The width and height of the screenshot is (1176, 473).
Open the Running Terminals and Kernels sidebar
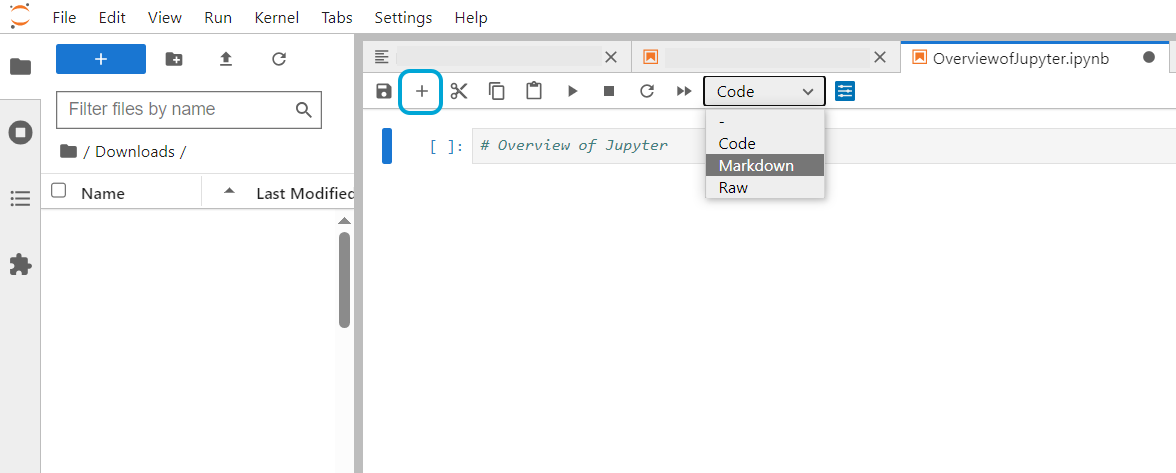pos(20,132)
